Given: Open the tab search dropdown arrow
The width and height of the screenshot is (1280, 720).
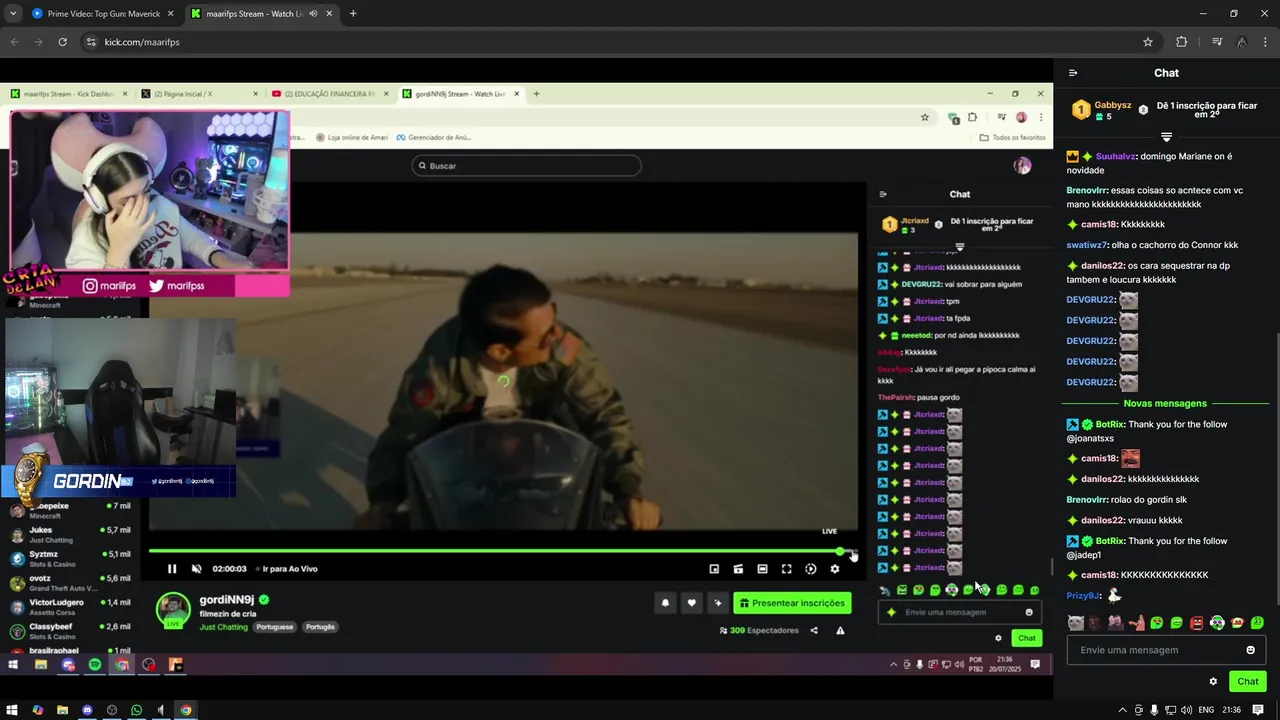Looking at the screenshot, I should click(12, 14).
